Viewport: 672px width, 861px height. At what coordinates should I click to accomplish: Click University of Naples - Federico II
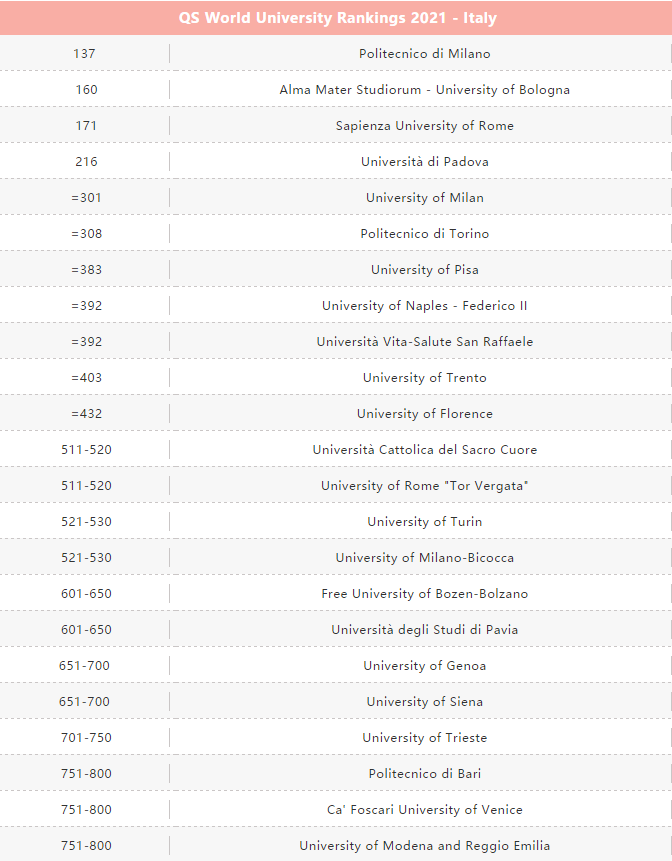424,306
